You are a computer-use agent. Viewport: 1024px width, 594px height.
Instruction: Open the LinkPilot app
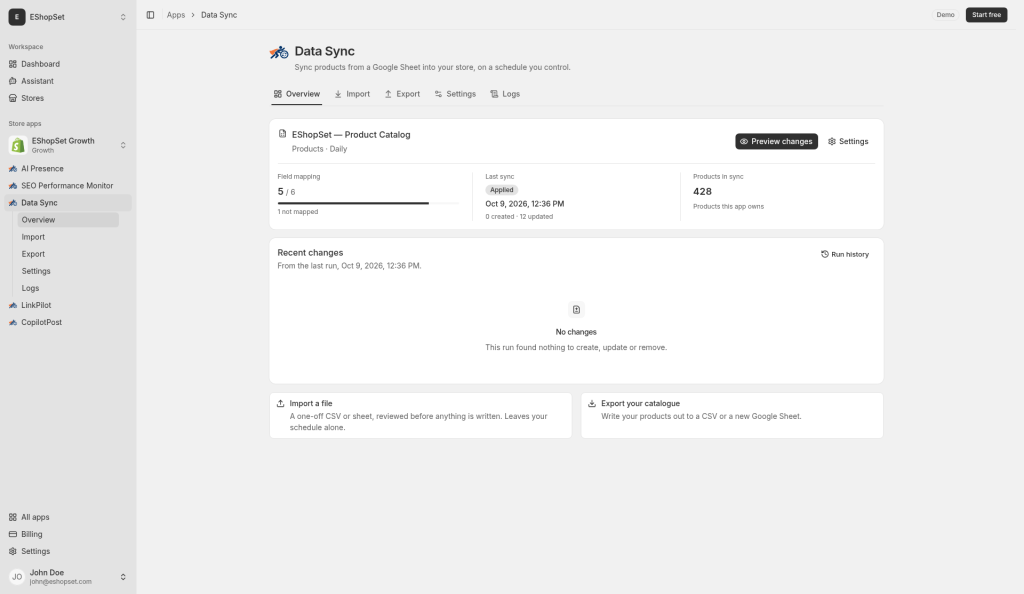pos(68,305)
